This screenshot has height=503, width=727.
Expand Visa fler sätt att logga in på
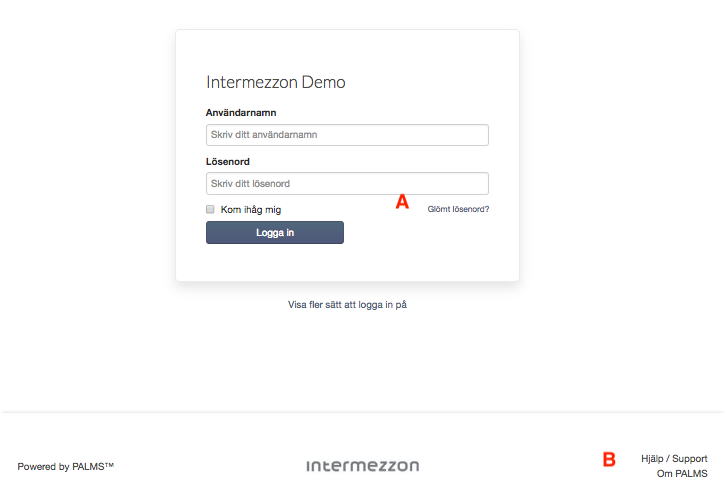tap(347, 305)
